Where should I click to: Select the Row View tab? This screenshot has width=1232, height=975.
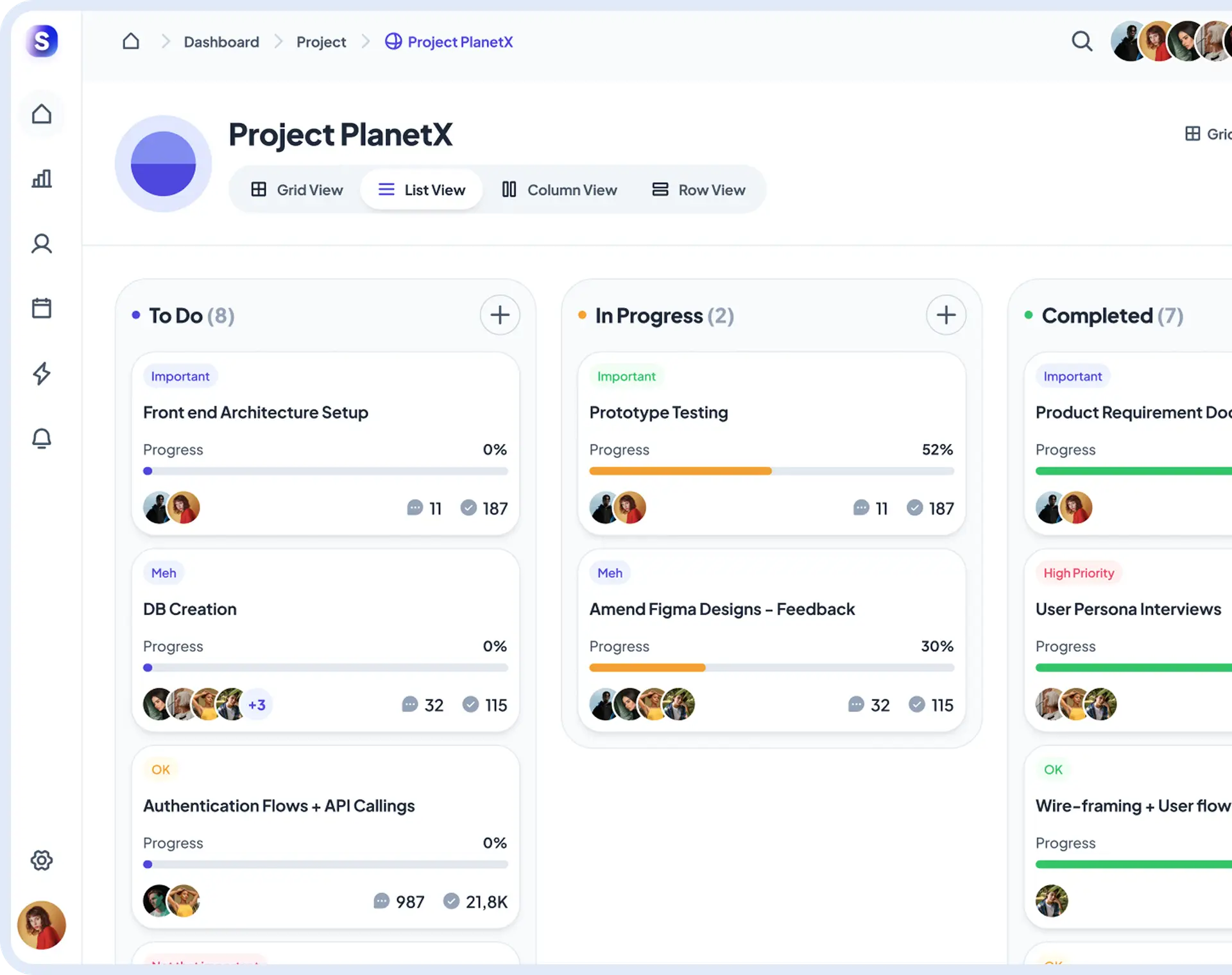pos(699,190)
